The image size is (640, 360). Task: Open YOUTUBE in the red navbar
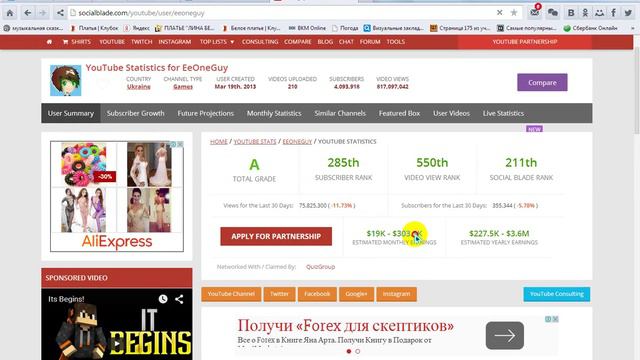click(x=112, y=42)
